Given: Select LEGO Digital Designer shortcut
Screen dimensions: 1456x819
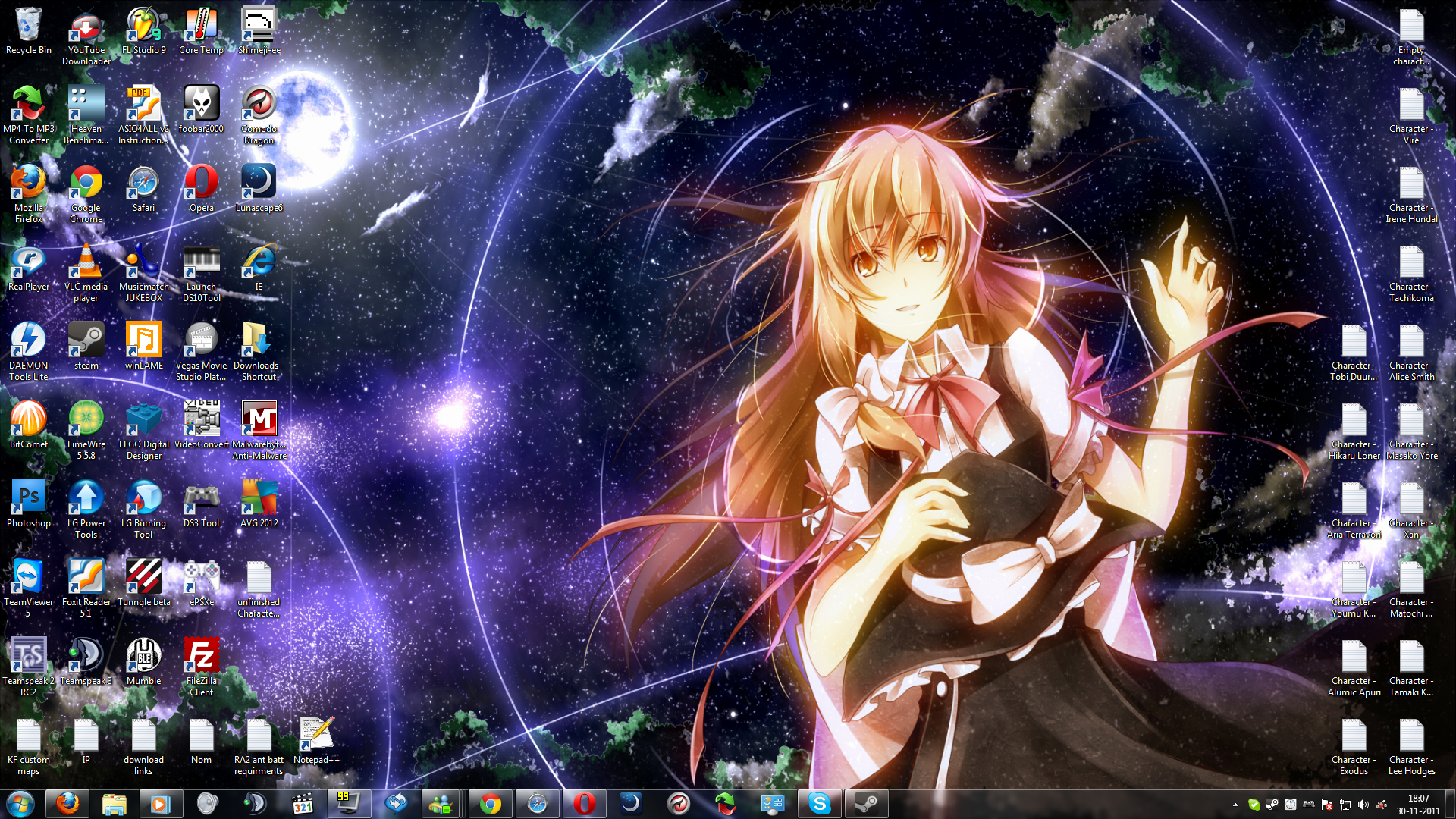Looking at the screenshot, I should 144,430.
